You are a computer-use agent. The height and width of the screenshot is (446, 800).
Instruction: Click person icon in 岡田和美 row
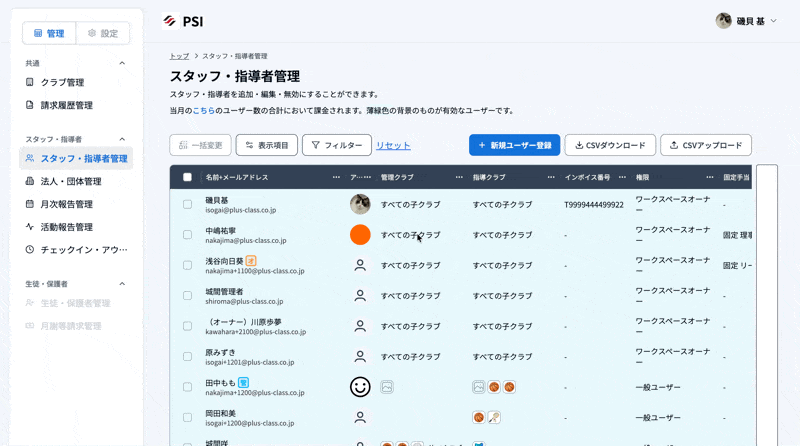pyautogui.click(x=360, y=417)
